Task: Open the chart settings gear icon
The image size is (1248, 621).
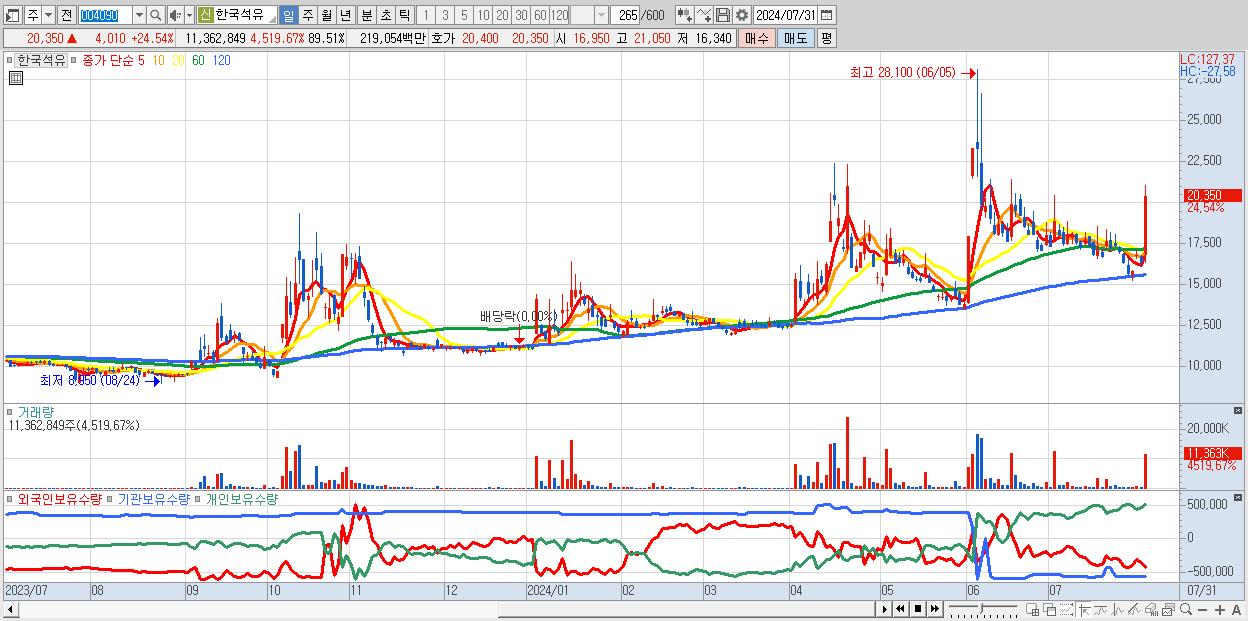Action: [x=742, y=15]
